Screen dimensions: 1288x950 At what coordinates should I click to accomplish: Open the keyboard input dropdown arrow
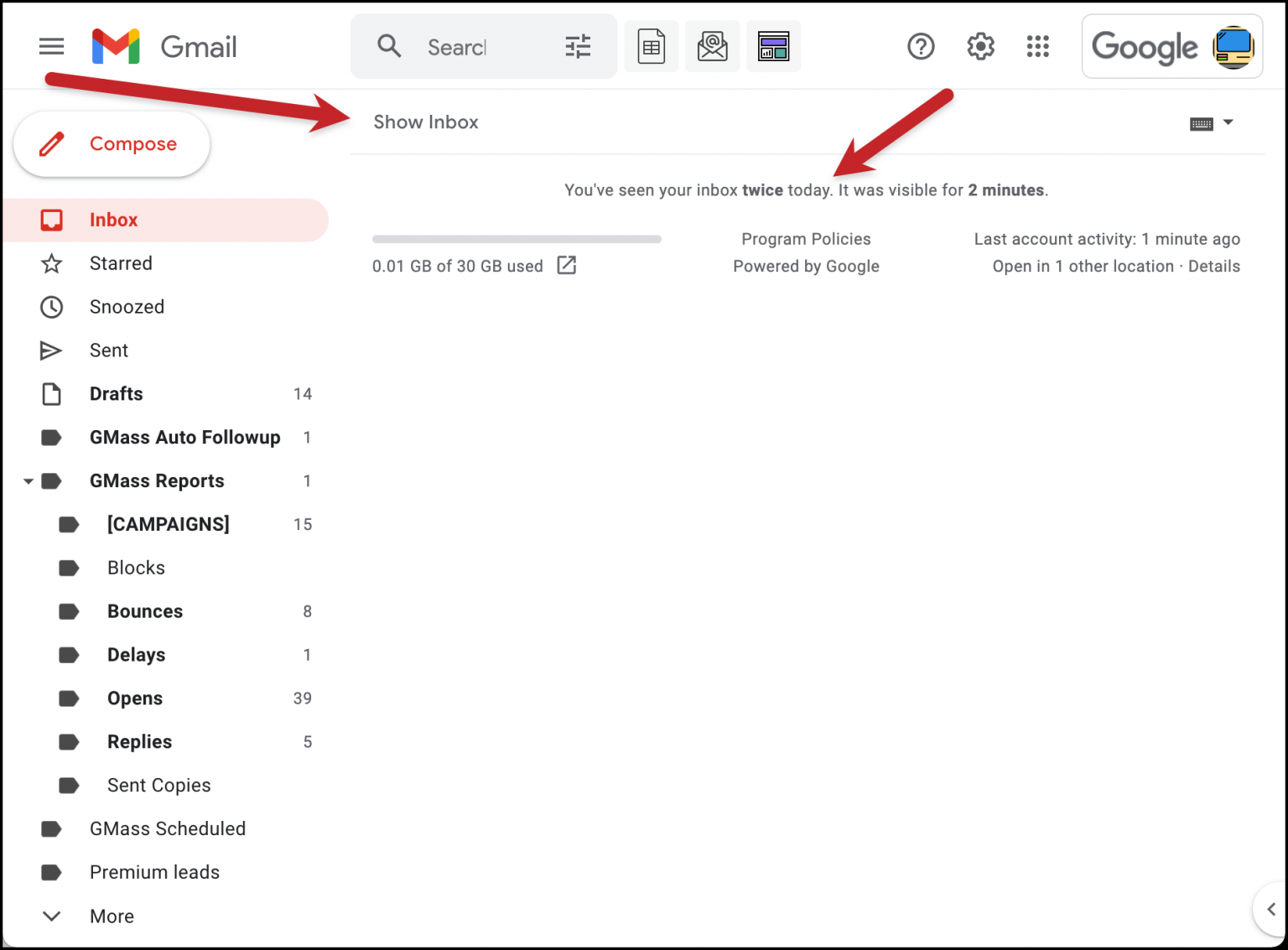(1228, 123)
